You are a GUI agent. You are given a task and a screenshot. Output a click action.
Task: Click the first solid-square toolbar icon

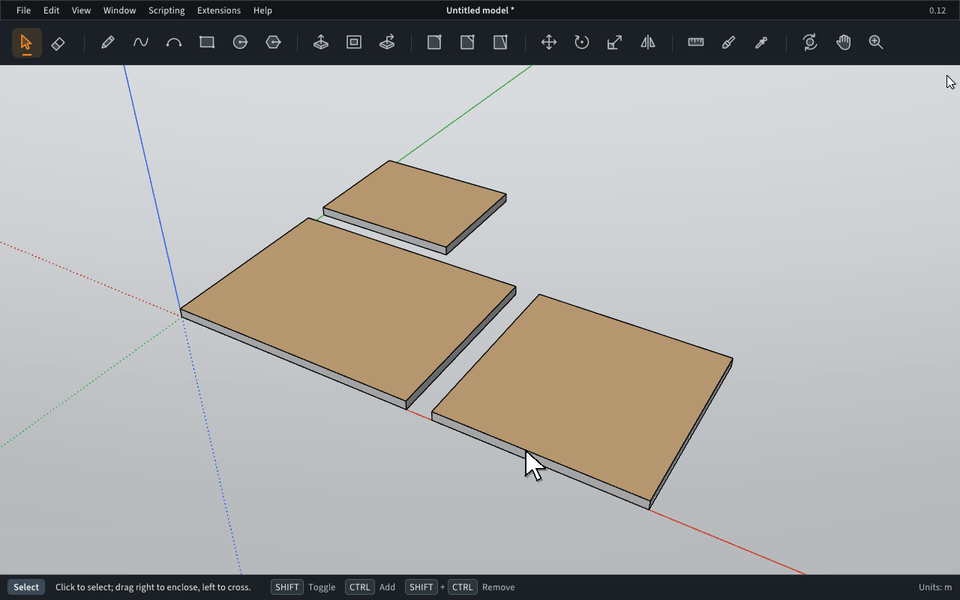click(x=434, y=42)
